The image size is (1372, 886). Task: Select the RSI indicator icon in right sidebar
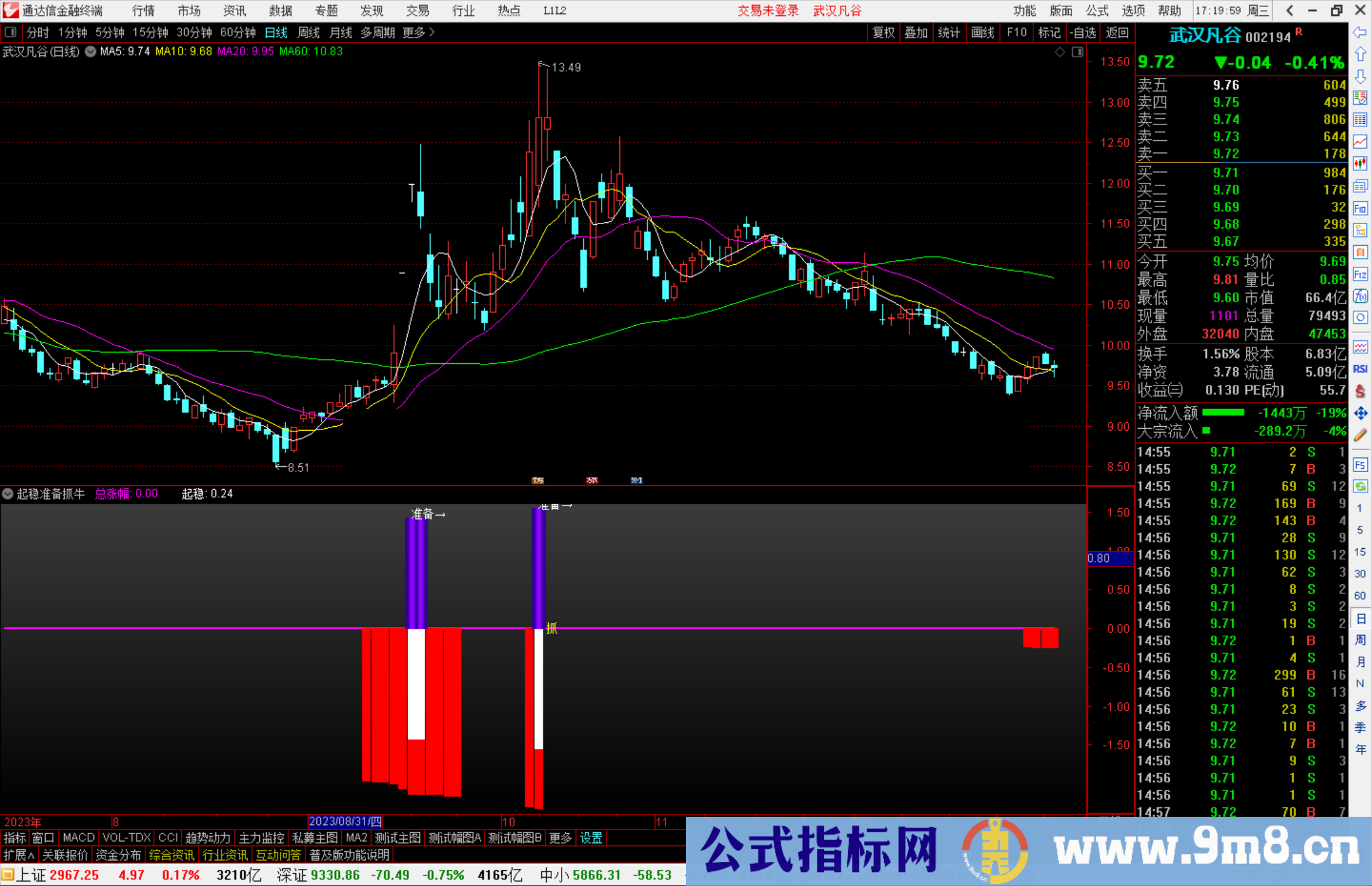pos(1361,369)
